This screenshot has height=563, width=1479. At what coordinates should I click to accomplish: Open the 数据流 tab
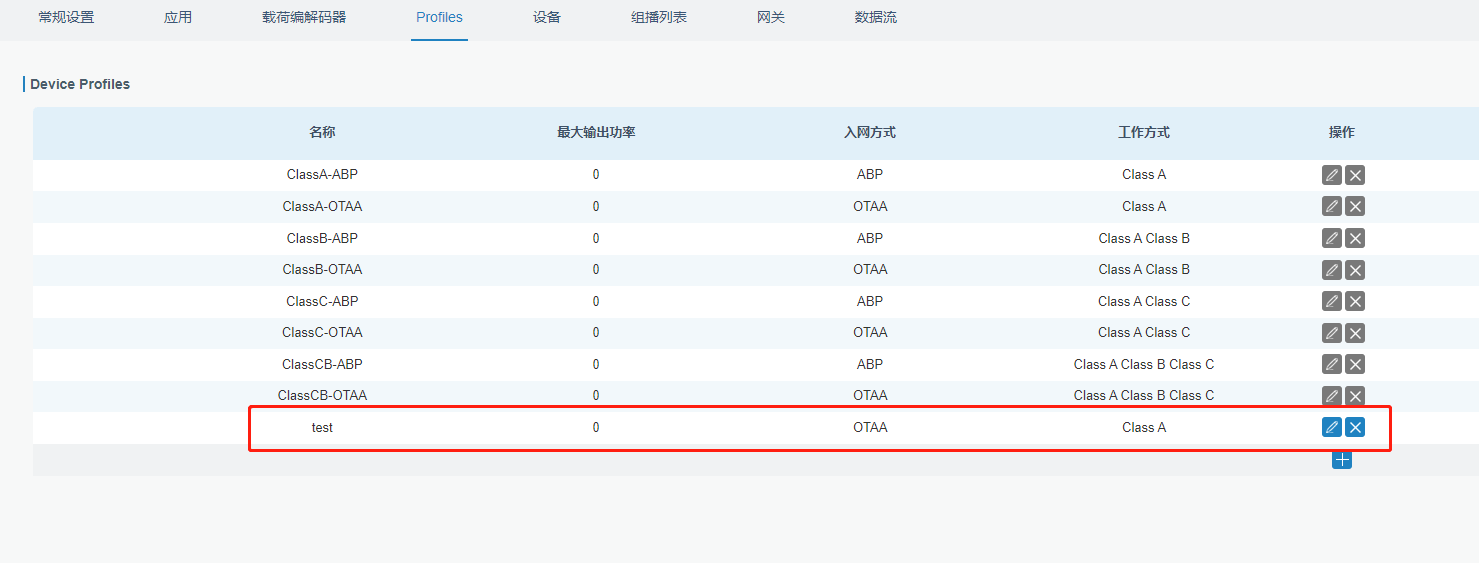[x=876, y=17]
